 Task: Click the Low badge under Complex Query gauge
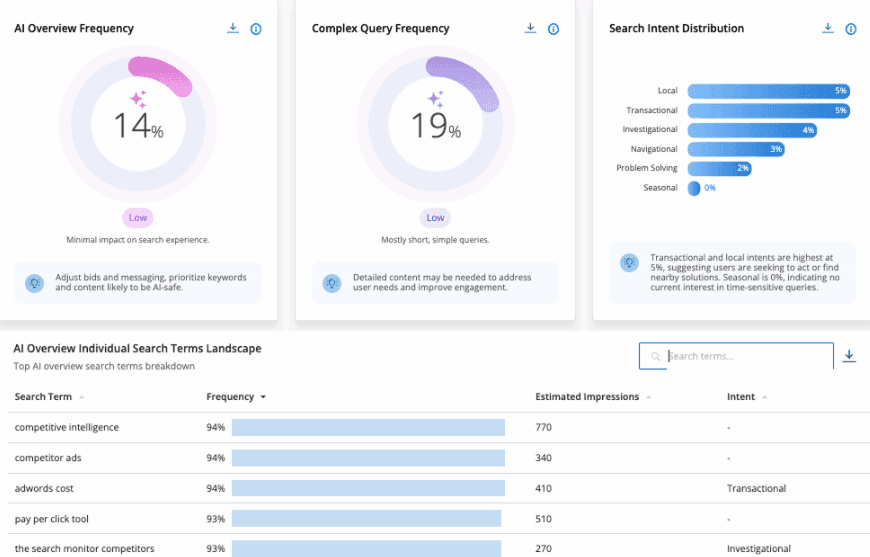(435, 217)
